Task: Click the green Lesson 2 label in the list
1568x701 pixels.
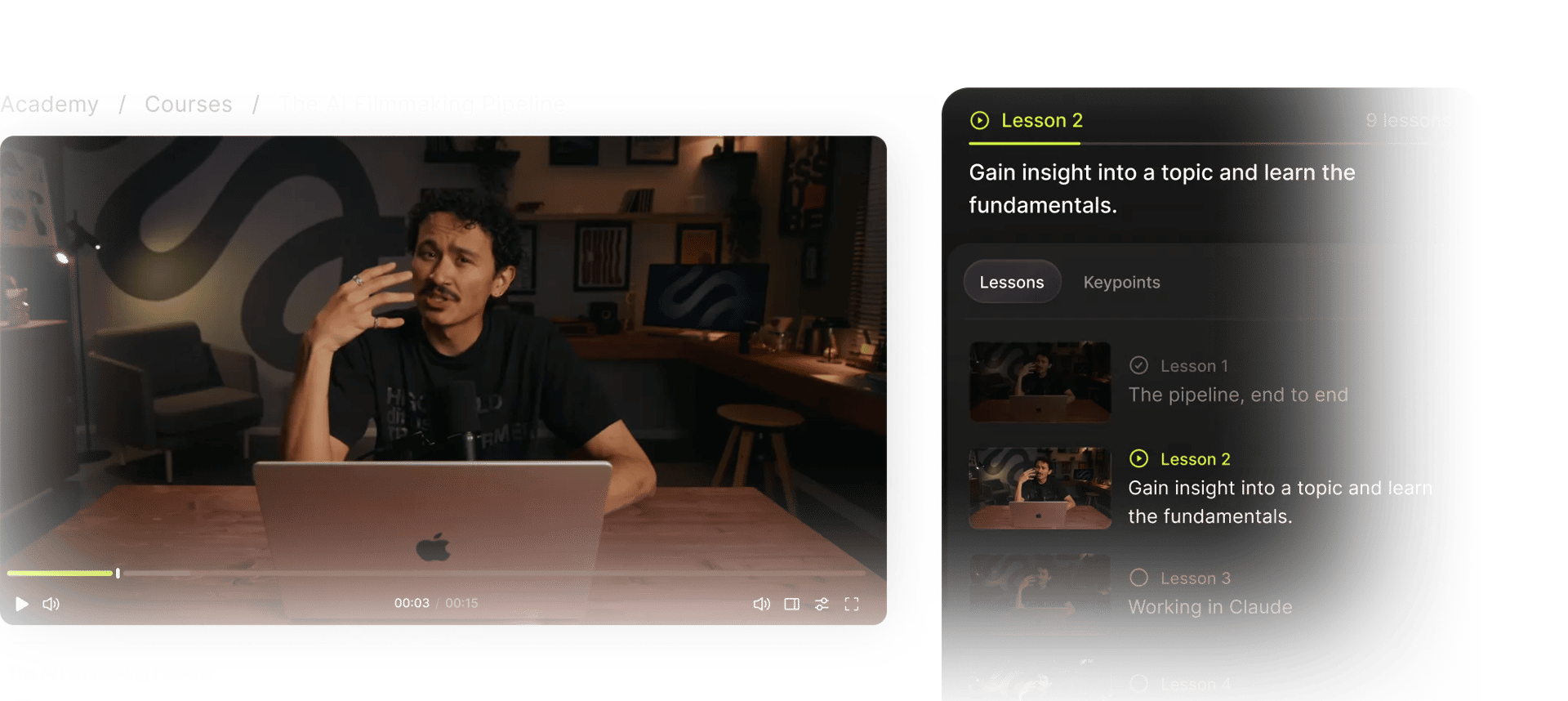Action: point(1196,459)
